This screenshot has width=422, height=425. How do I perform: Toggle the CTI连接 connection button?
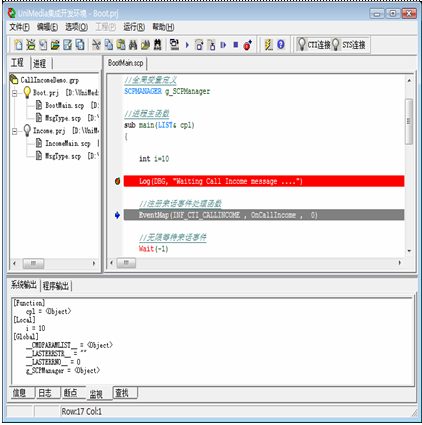314,44
